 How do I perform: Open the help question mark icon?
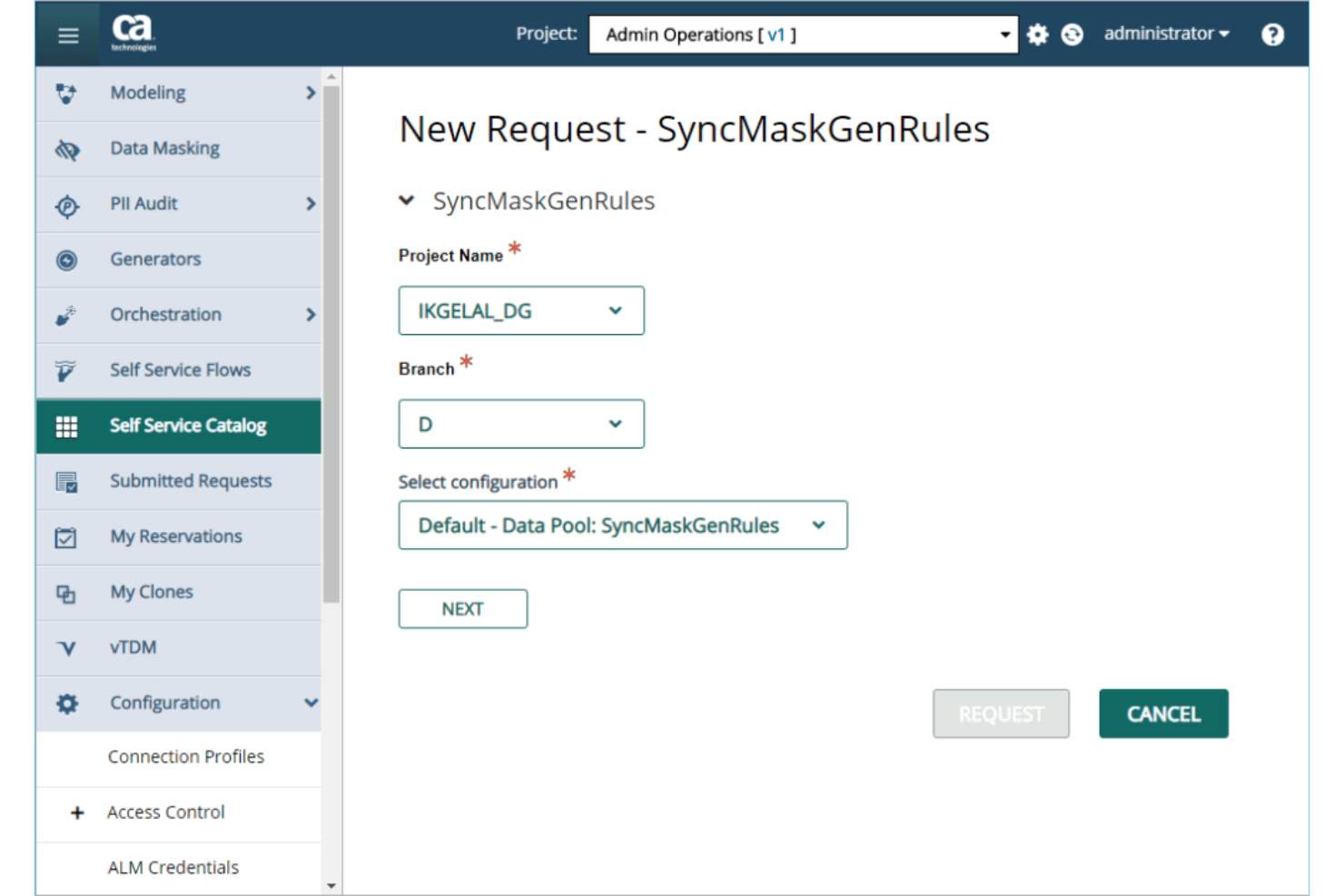click(1272, 34)
